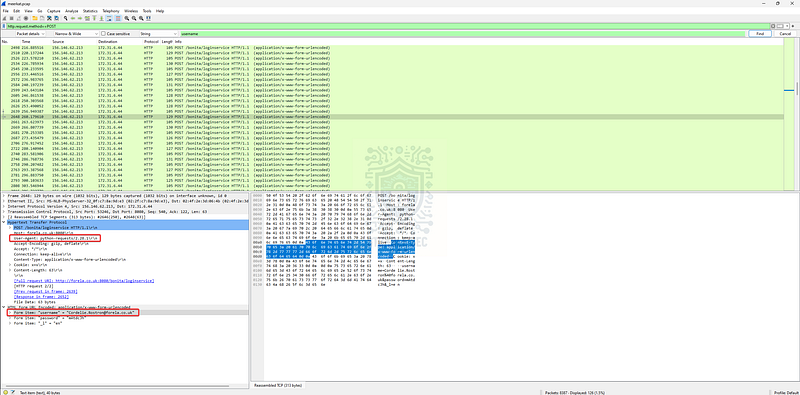This screenshot has height=395, width=800.
Task: Follow the Full request URI link
Action: [x=85, y=281]
